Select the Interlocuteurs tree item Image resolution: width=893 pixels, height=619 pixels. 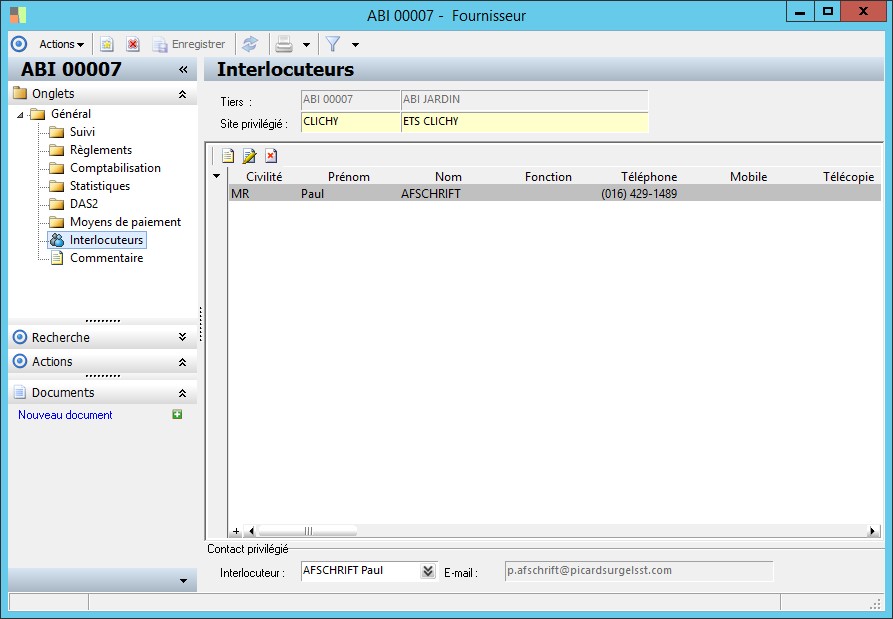click(106, 240)
